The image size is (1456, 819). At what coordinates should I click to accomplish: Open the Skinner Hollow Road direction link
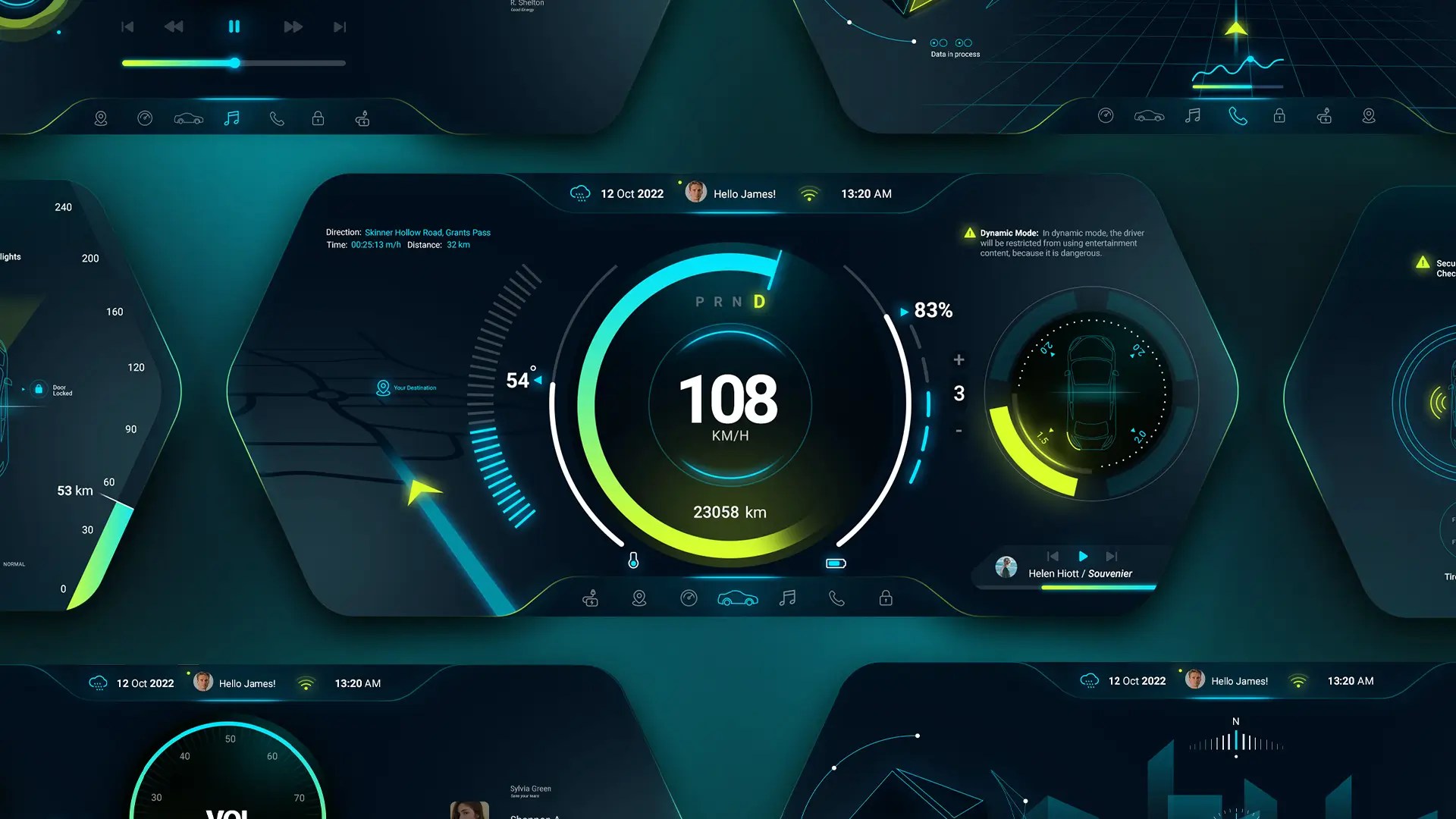tap(428, 232)
